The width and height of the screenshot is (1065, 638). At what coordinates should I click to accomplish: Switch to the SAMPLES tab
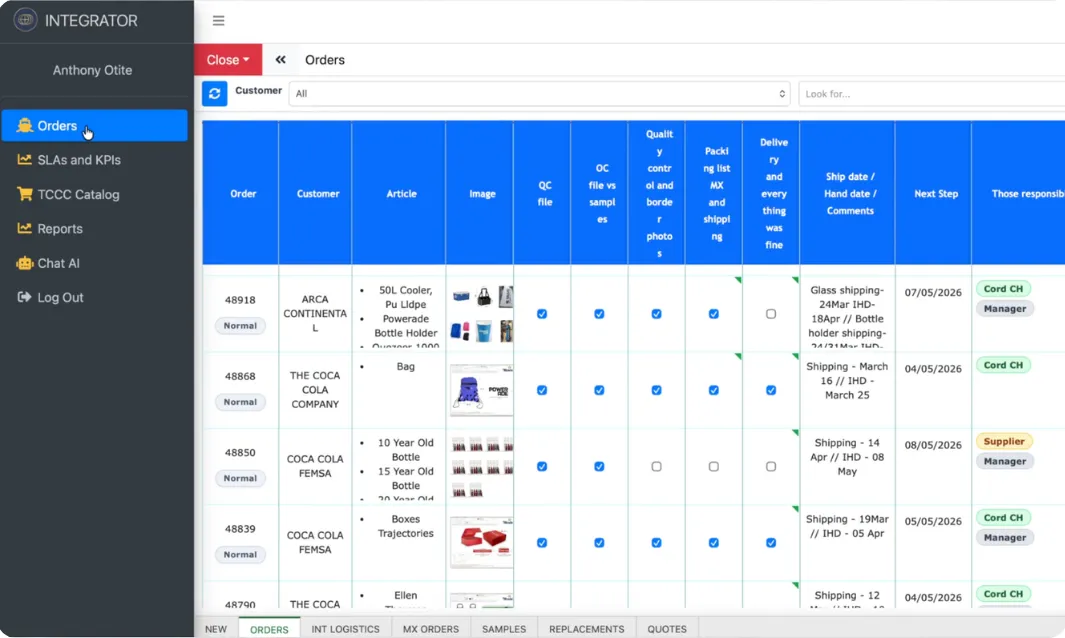504,629
